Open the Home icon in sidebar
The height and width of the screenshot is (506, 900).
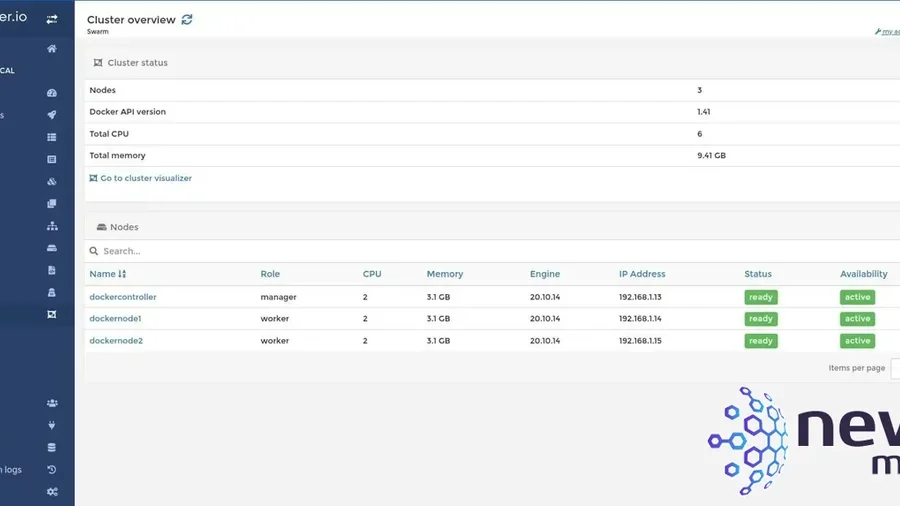coord(52,49)
